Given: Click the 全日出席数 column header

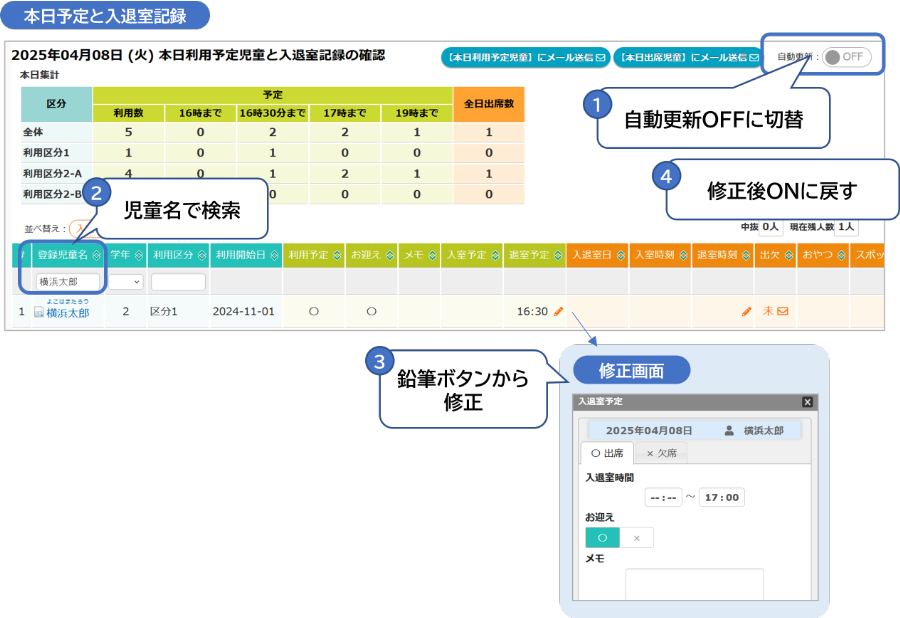Looking at the screenshot, I should tap(488, 104).
